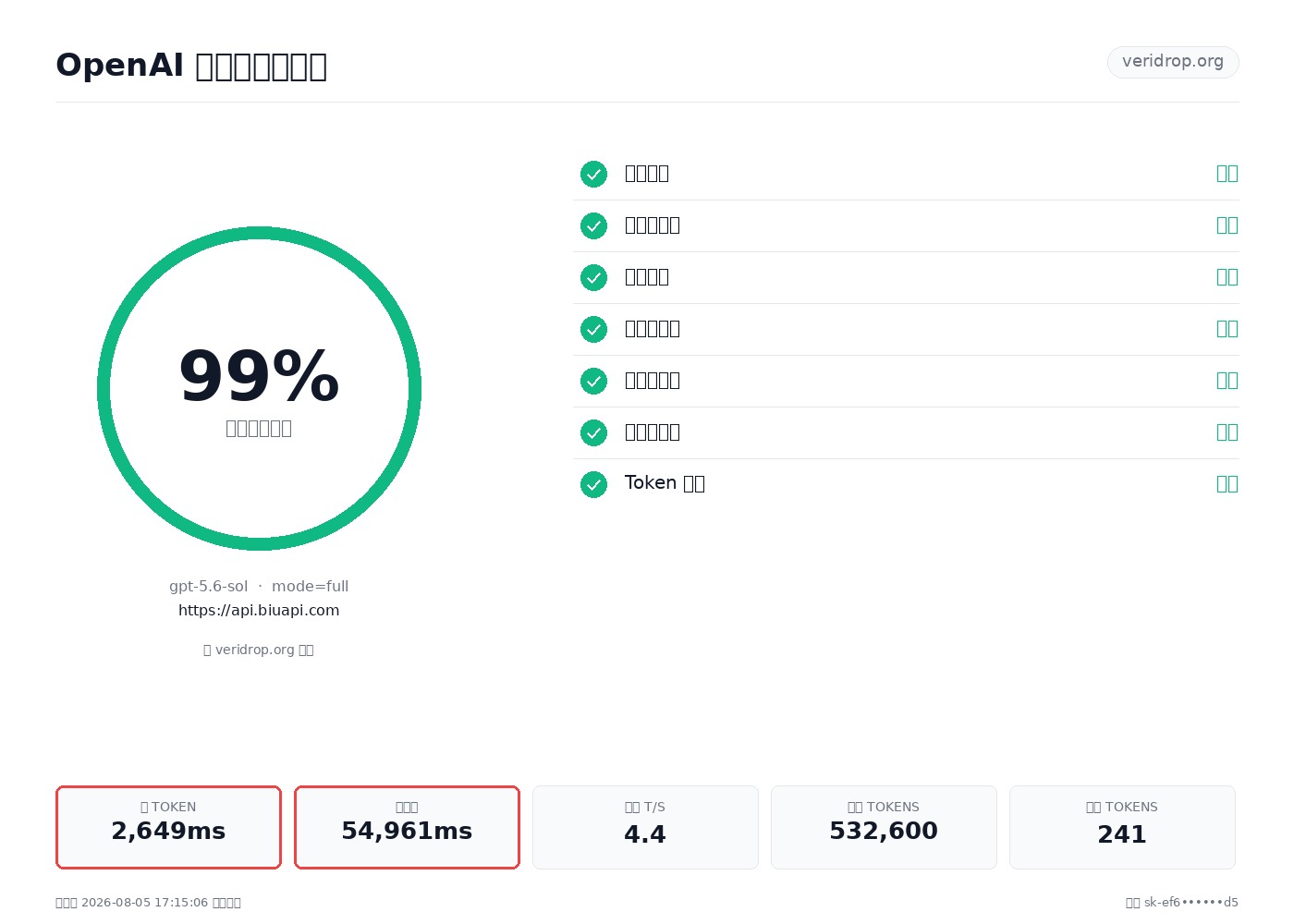This screenshot has height=924, width=1294.
Task: Open the https://api.biuapi.com link
Action: (259, 610)
